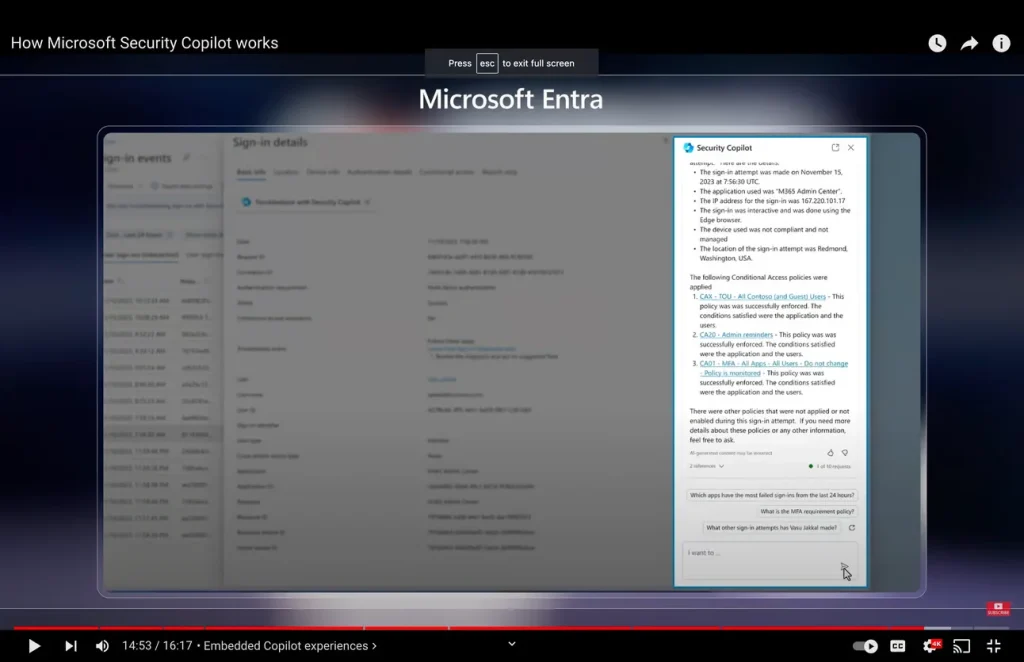
Task: Click the Sign-in details heading
Action: [270, 142]
